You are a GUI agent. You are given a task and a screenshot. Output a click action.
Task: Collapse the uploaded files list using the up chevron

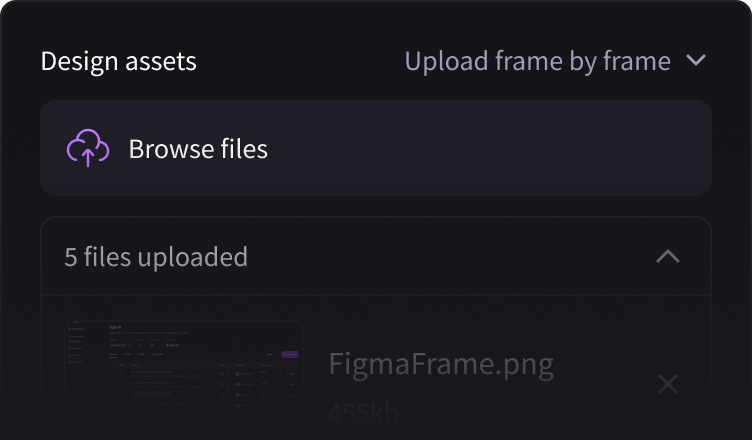668,256
